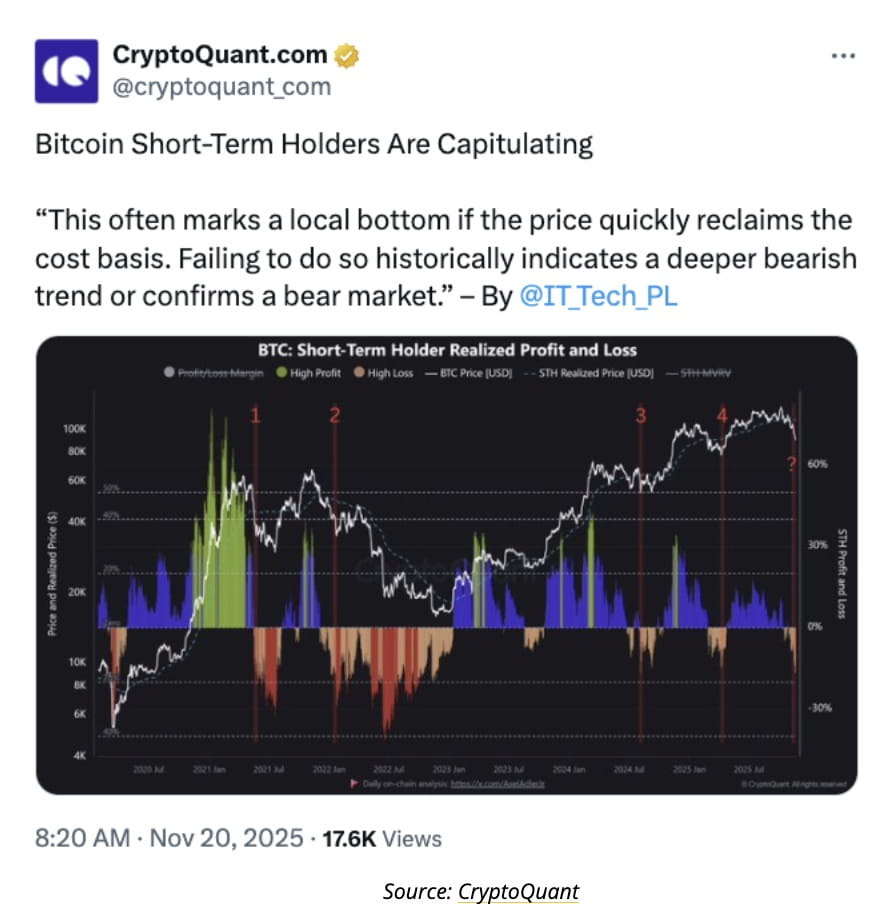Toggle High Profit green legend marker

(x=281, y=372)
